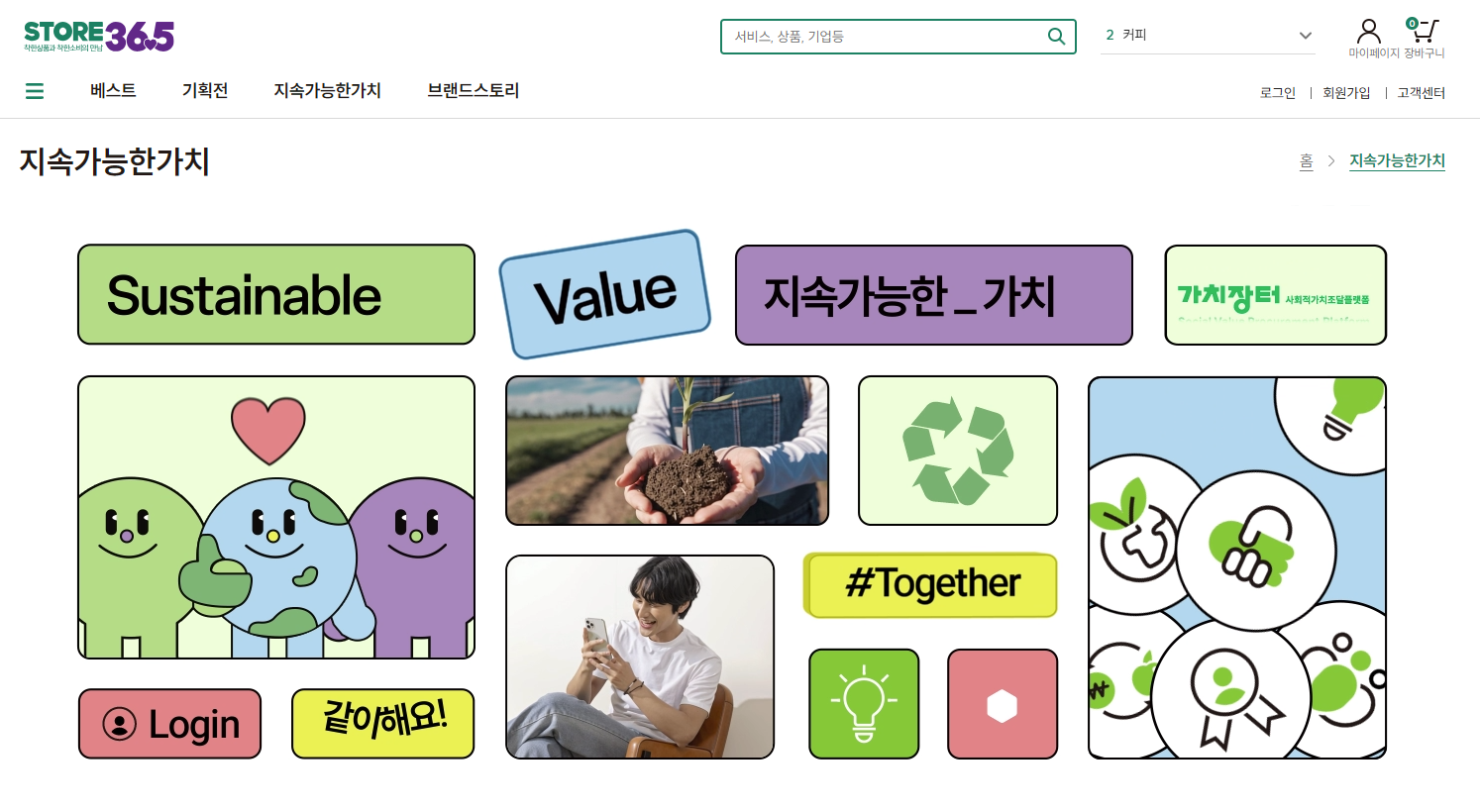Open the hamburger menu icon
The width and height of the screenshot is (1480, 812).
pos(35,91)
